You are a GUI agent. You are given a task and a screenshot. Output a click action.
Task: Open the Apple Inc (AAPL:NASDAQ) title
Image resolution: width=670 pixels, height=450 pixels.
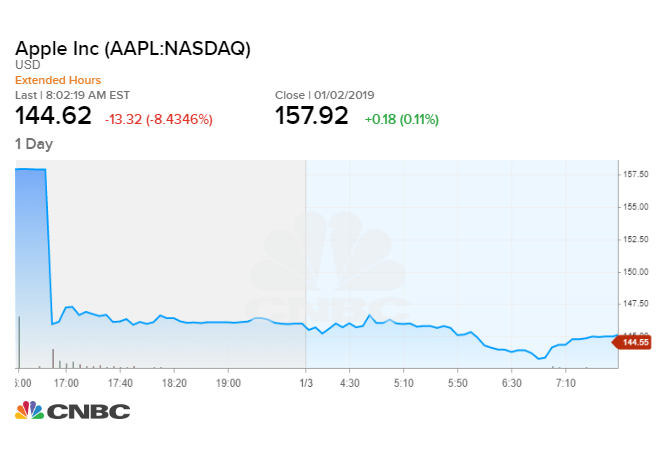pyautogui.click(x=132, y=48)
